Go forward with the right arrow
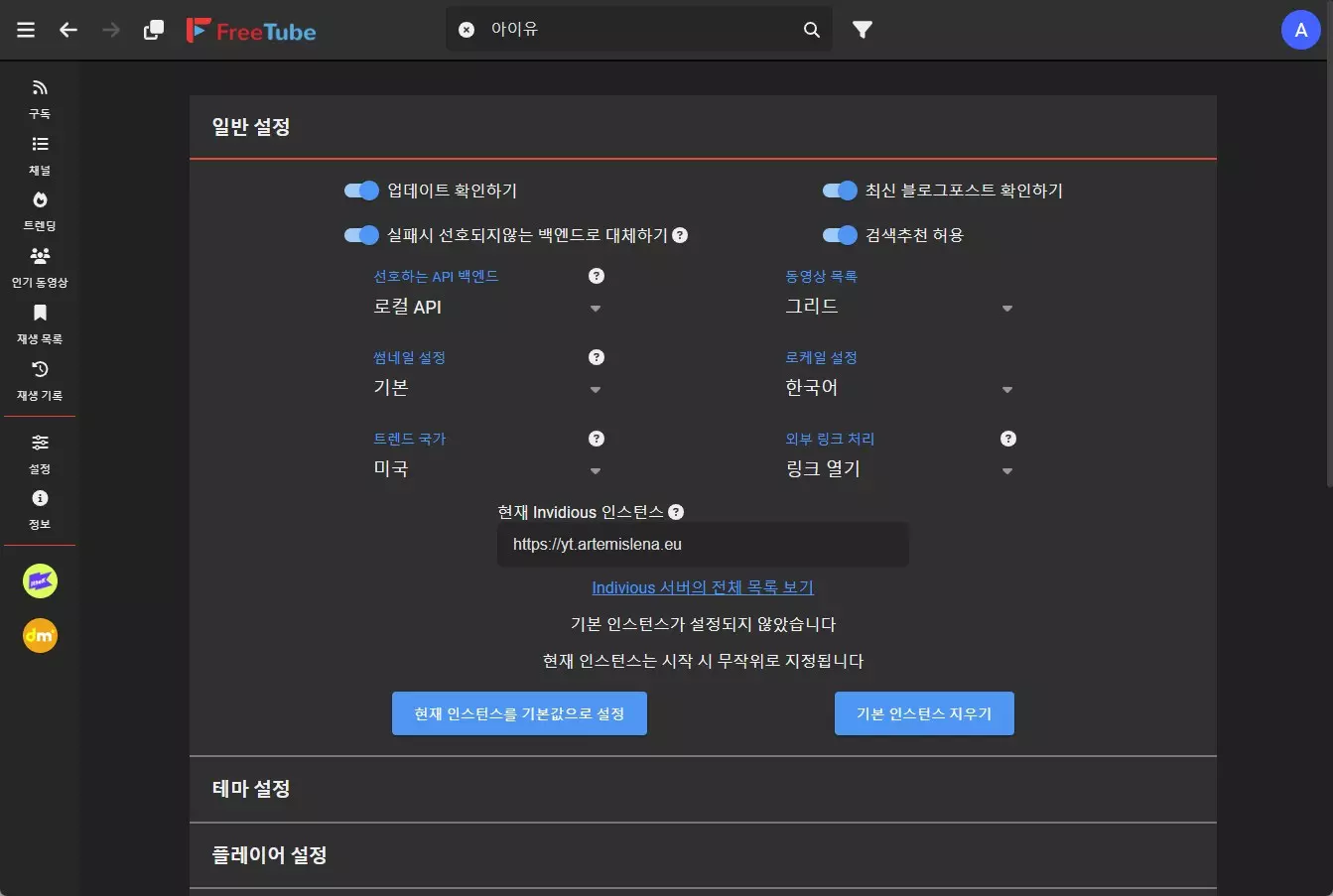 tap(111, 30)
